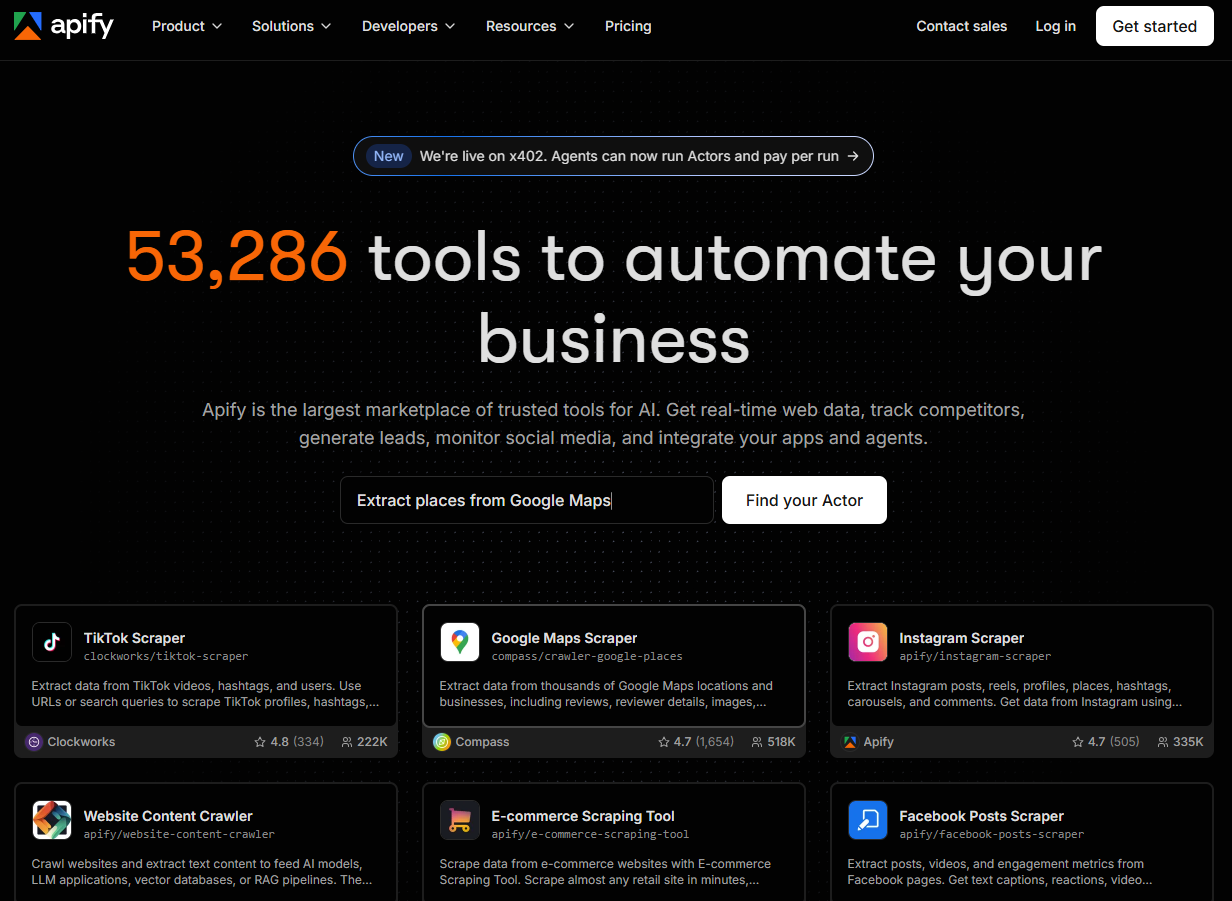This screenshot has height=901, width=1232.
Task: Click the Apify logo in header
Action: (x=63, y=26)
